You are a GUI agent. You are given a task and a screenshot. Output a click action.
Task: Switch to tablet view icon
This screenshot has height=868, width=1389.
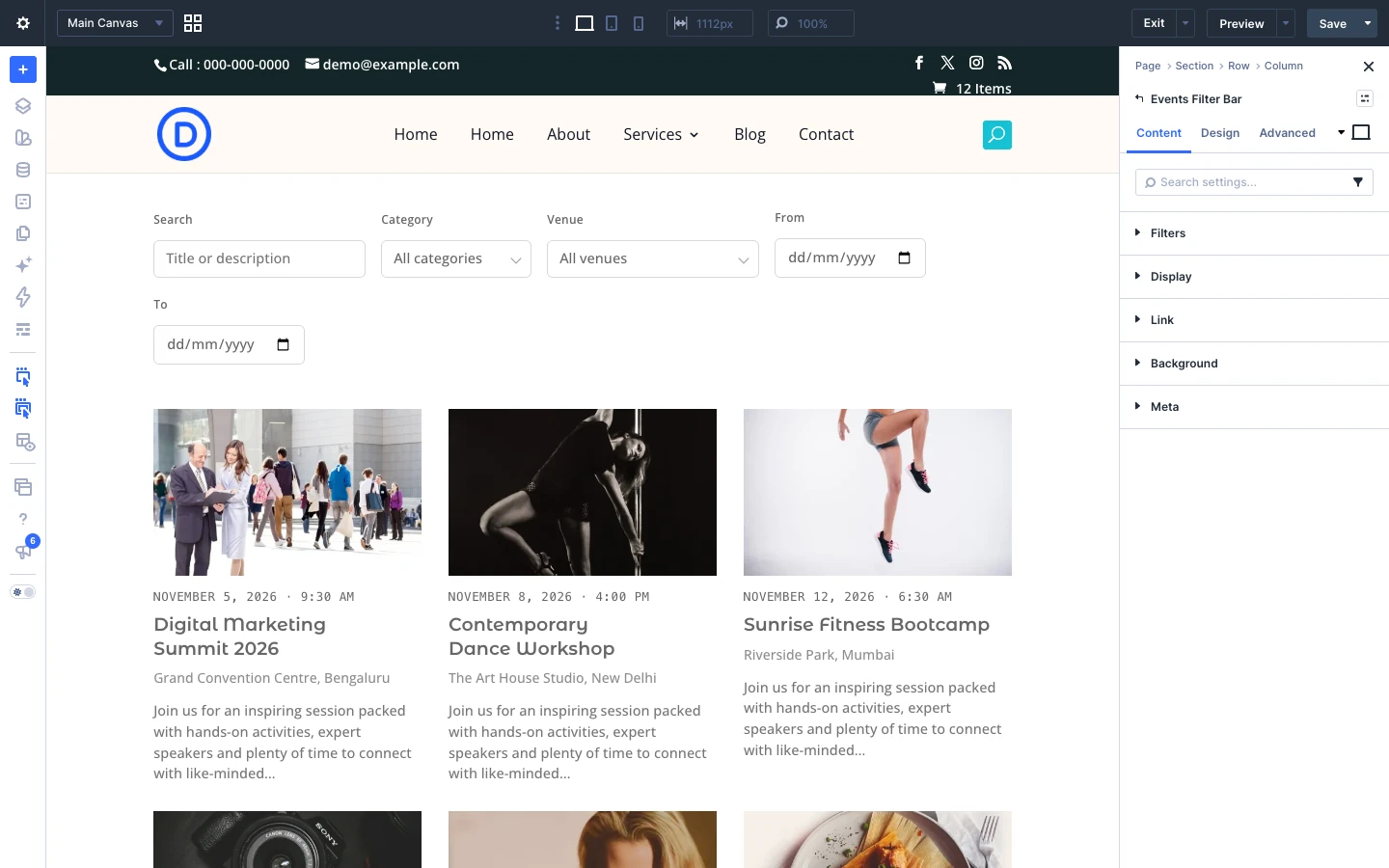click(612, 23)
